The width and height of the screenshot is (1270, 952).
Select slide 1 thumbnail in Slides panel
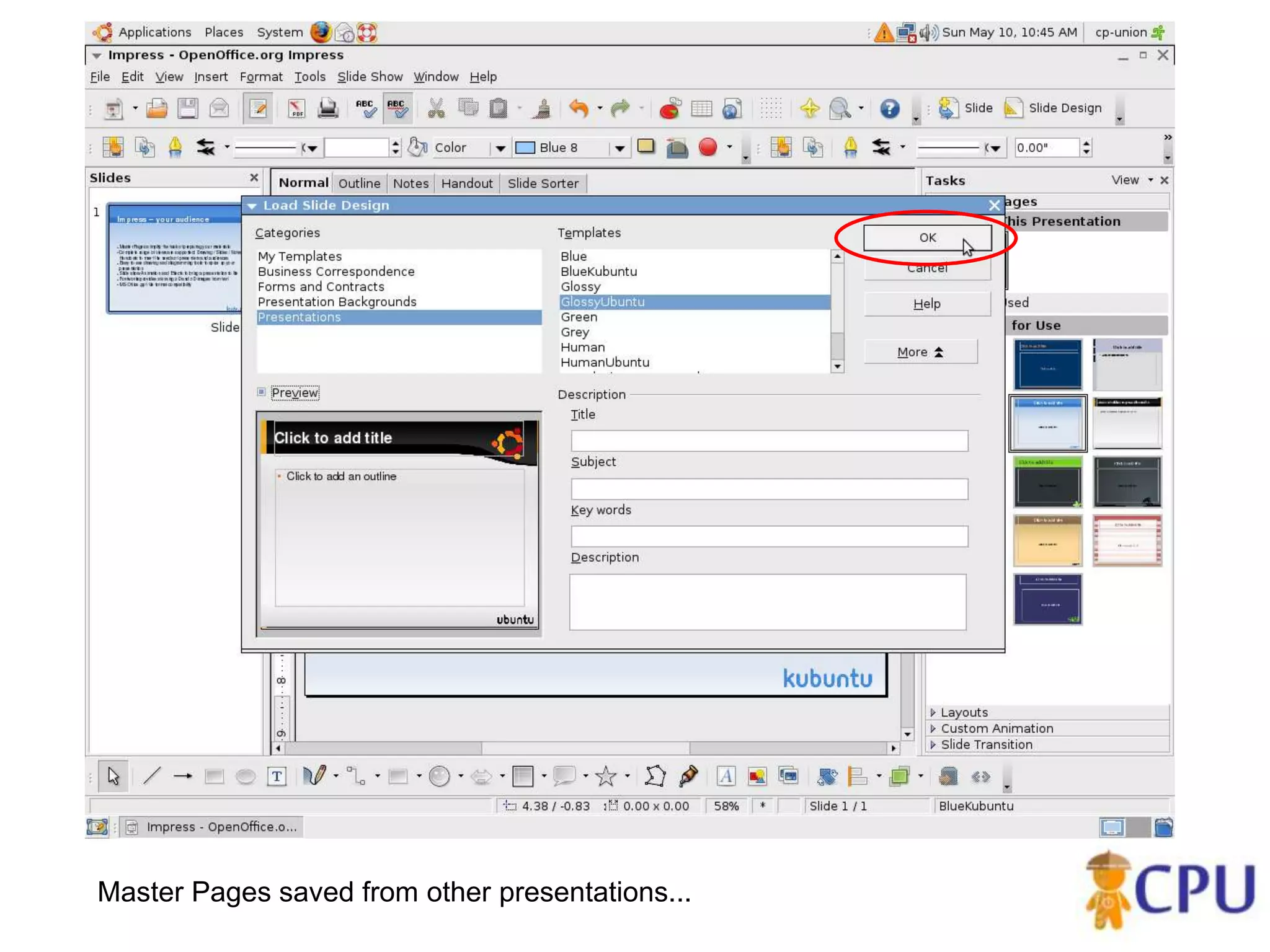point(174,258)
